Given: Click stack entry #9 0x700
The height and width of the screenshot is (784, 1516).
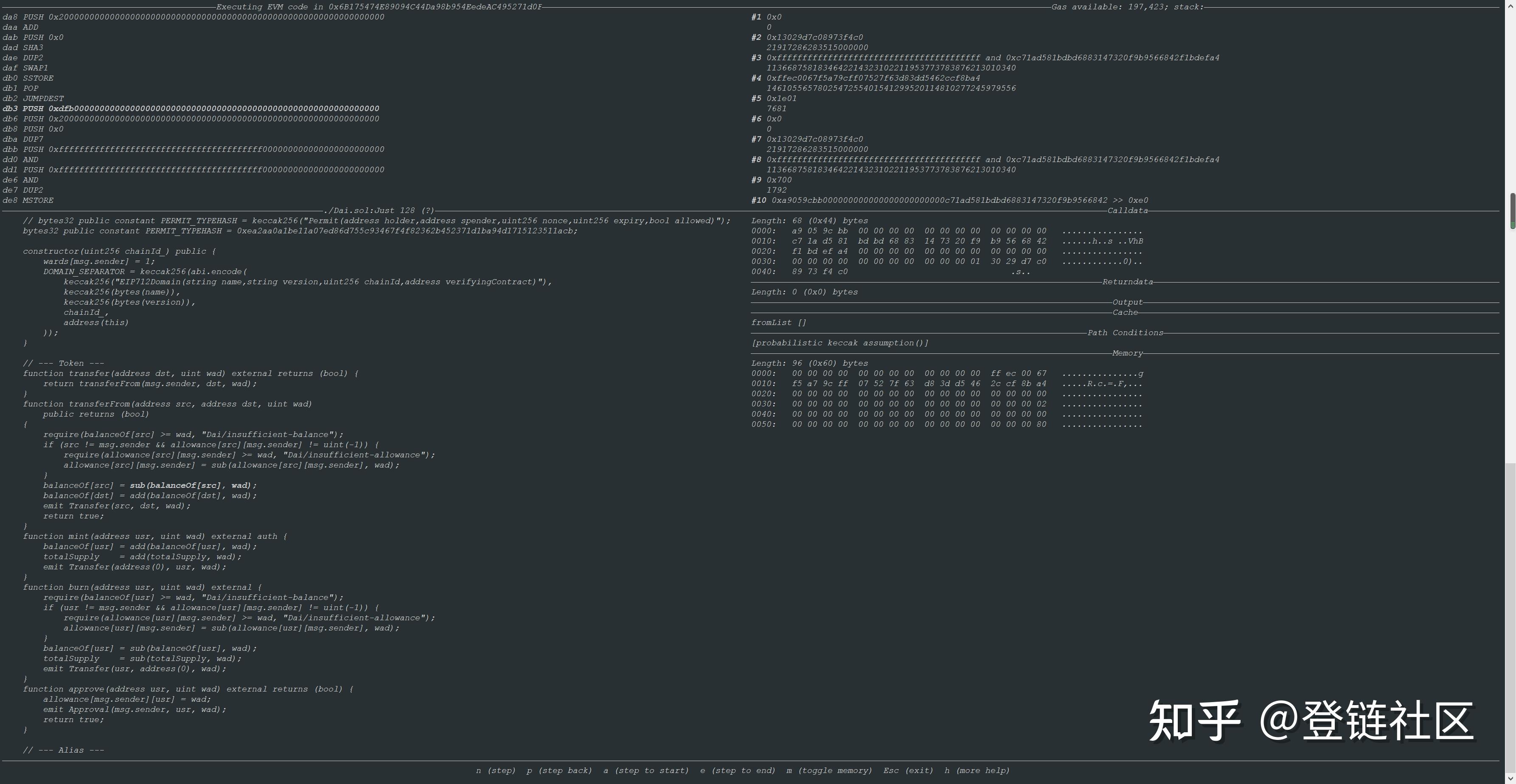Looking at the screenshot, I should 772,180.
